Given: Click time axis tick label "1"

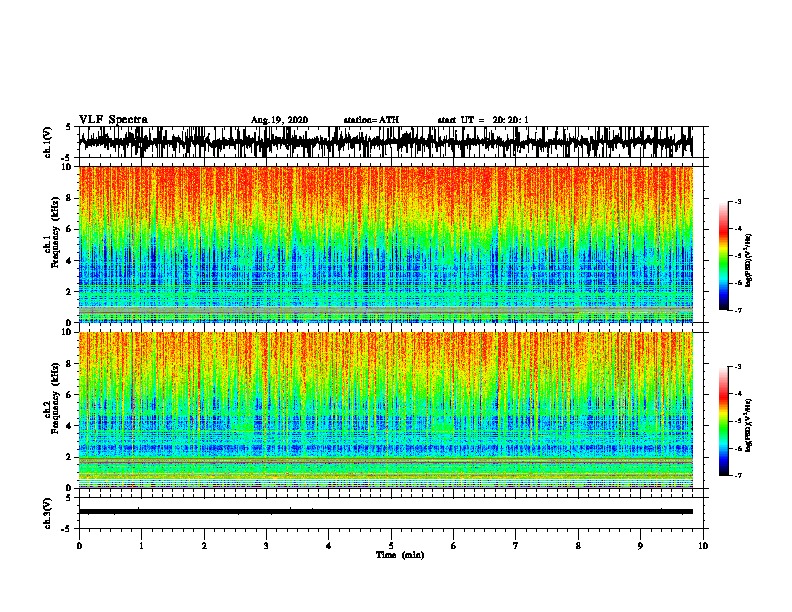Looking at the screenshot, I should tap(141, 546).
